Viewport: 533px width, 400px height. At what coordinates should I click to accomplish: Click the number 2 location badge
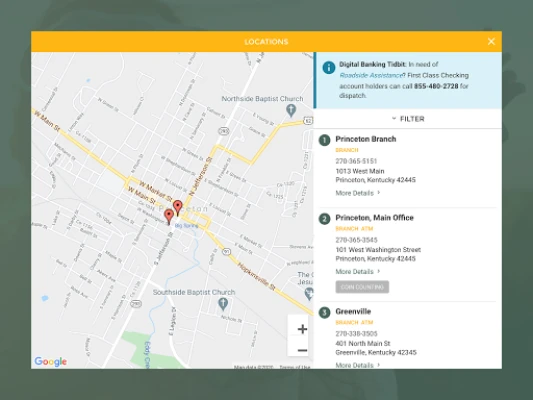[324, 219]
